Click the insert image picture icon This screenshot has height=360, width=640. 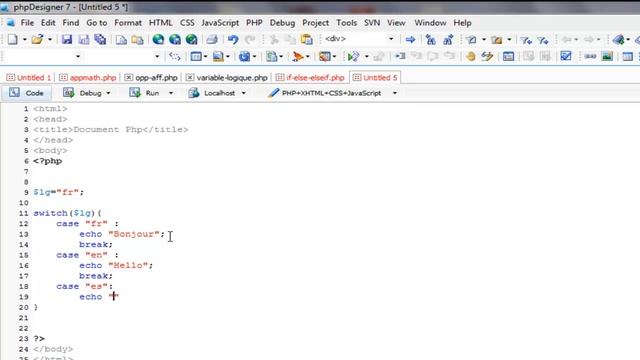pos(607,56)
